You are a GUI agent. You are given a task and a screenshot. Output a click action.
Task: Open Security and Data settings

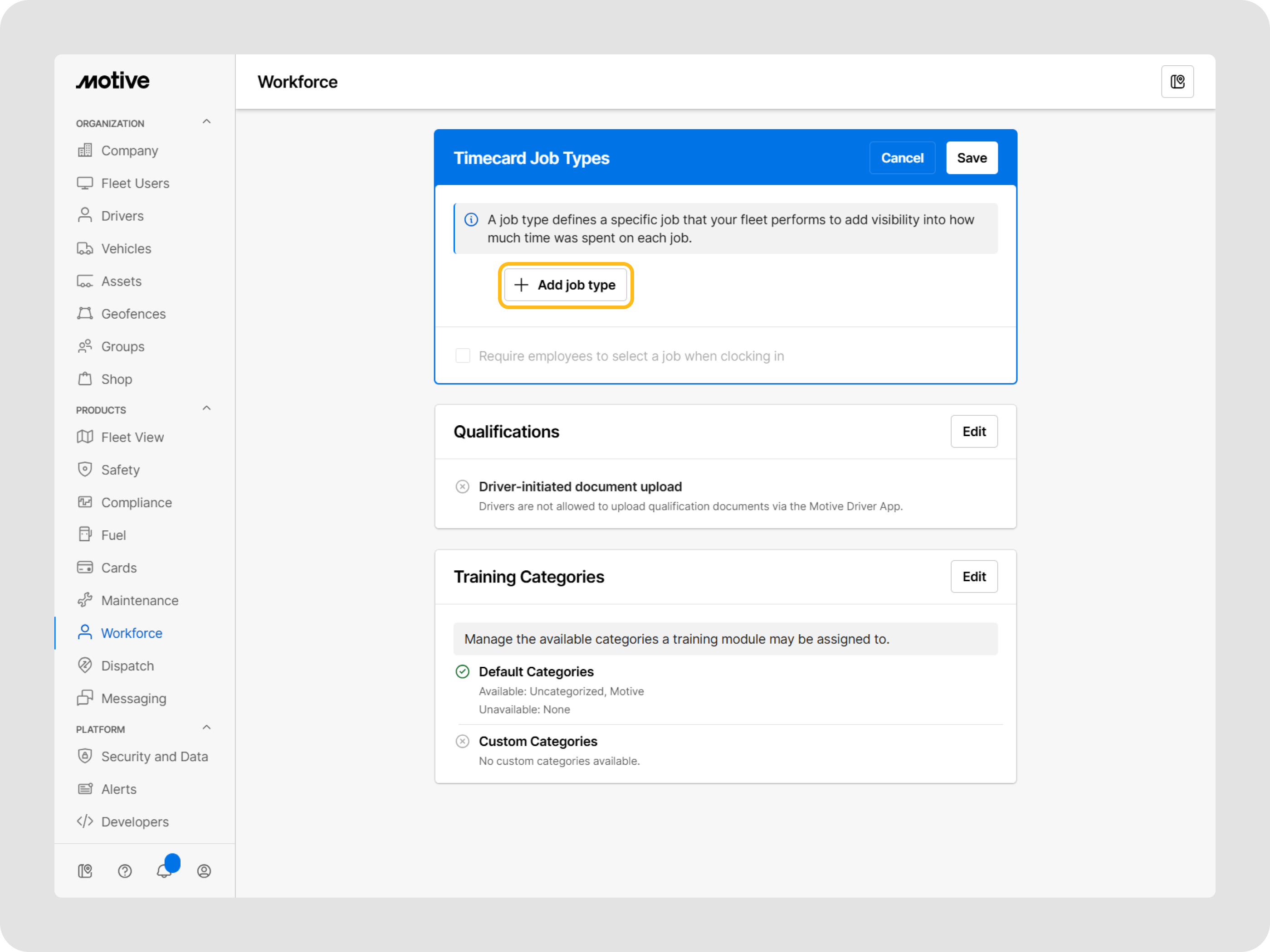tap(155, 756)
